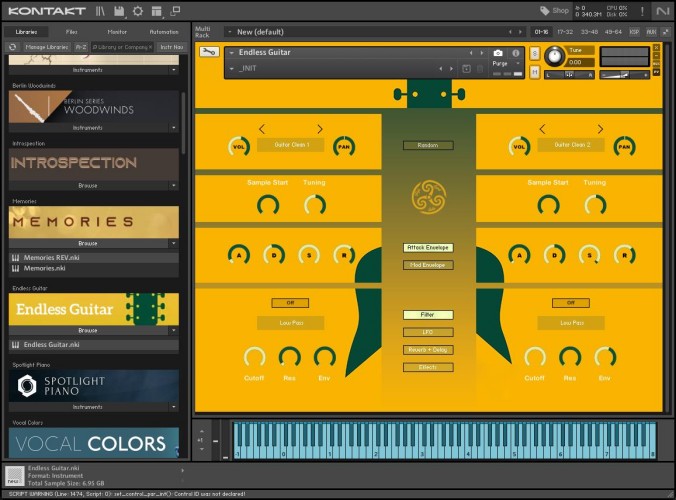Click the next snapshot arrow beside _INIT
This screenshot has height=500, width=676.
click(x=451, y=69)
